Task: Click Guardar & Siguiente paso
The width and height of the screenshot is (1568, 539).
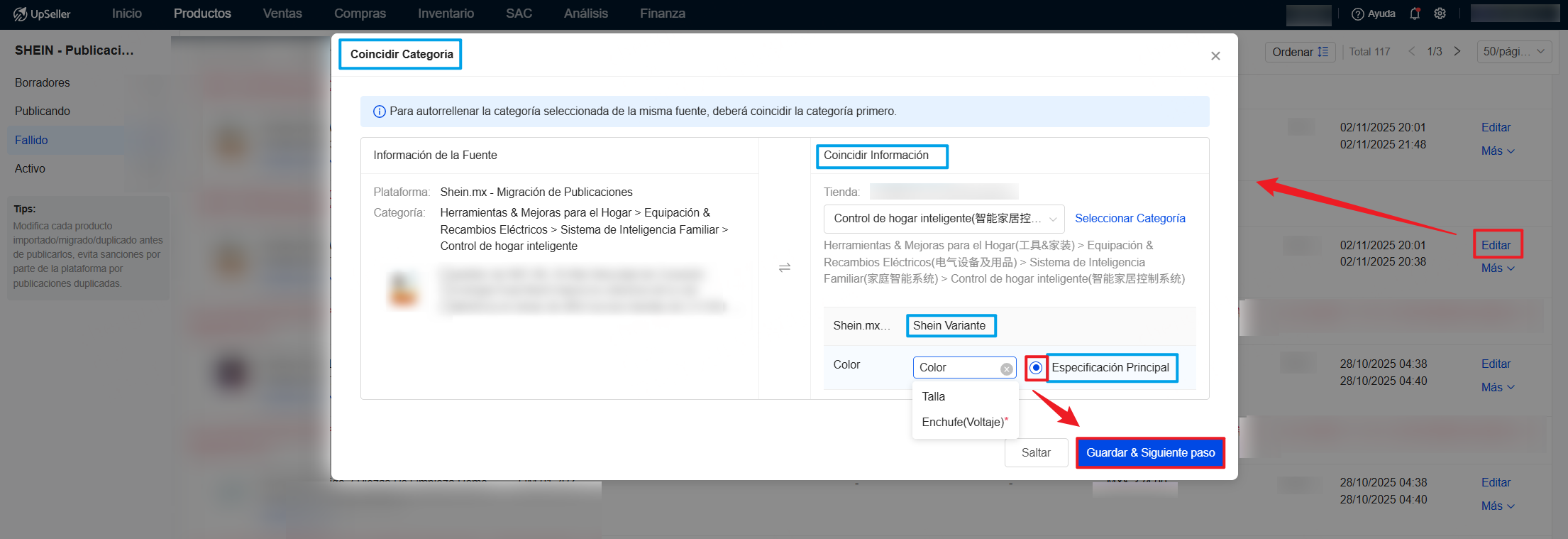Action: pyautogui.click(x=1150, y=453)
